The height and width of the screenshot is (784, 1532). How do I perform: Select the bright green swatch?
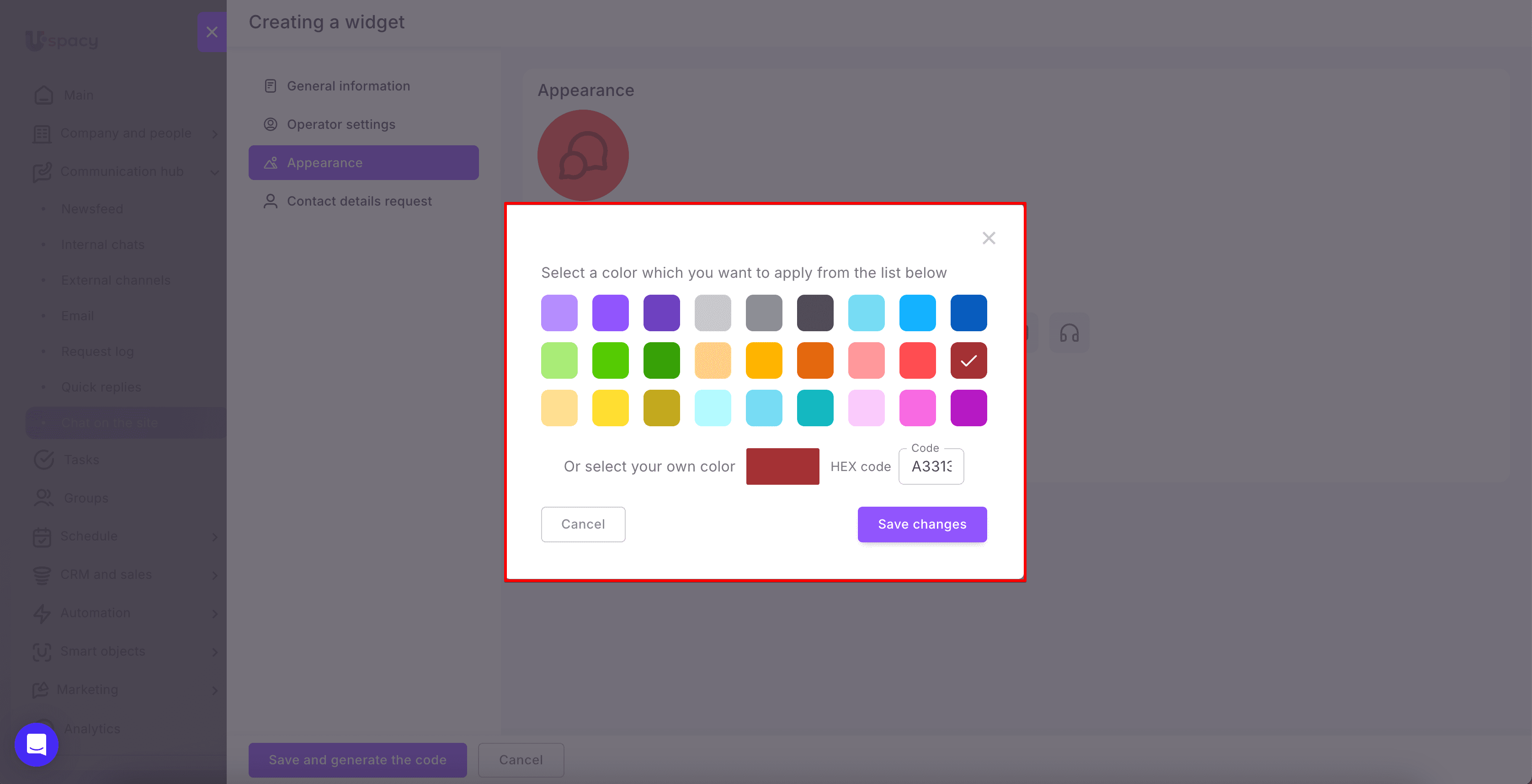tap(610, 360)
